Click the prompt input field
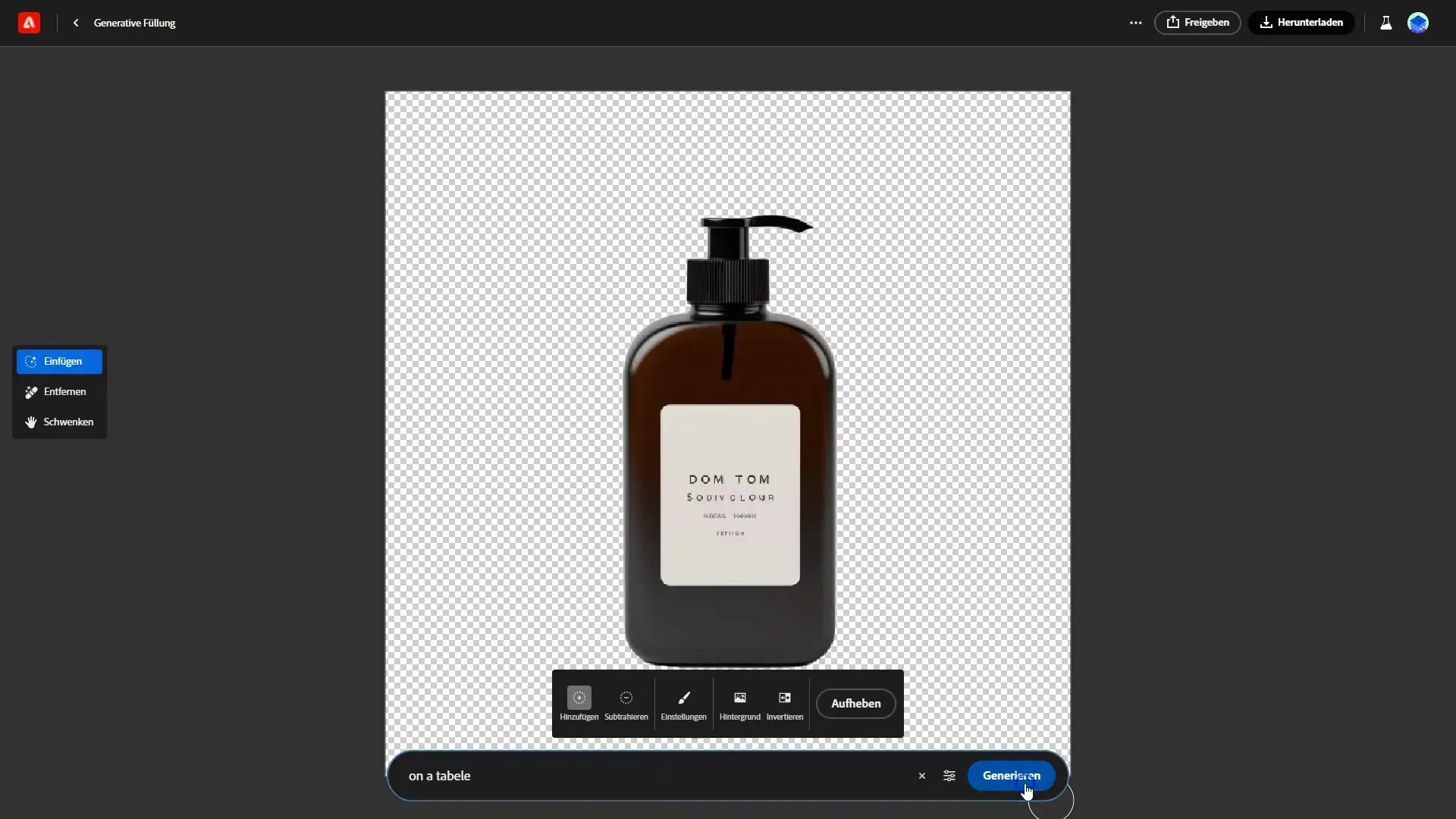The height and width of the screenshot is (819, 1456). (x=658, y=775)
